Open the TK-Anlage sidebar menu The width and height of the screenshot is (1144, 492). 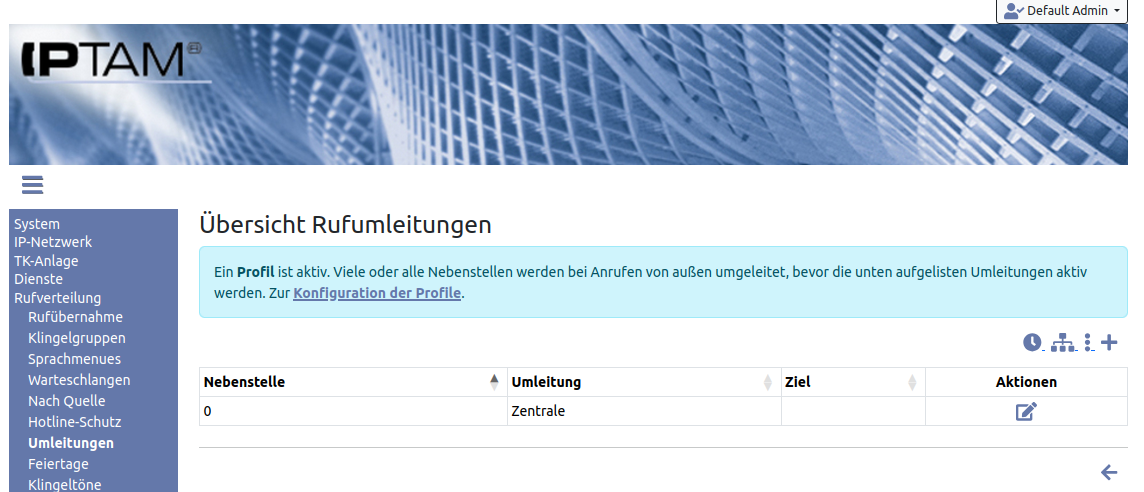46,261
